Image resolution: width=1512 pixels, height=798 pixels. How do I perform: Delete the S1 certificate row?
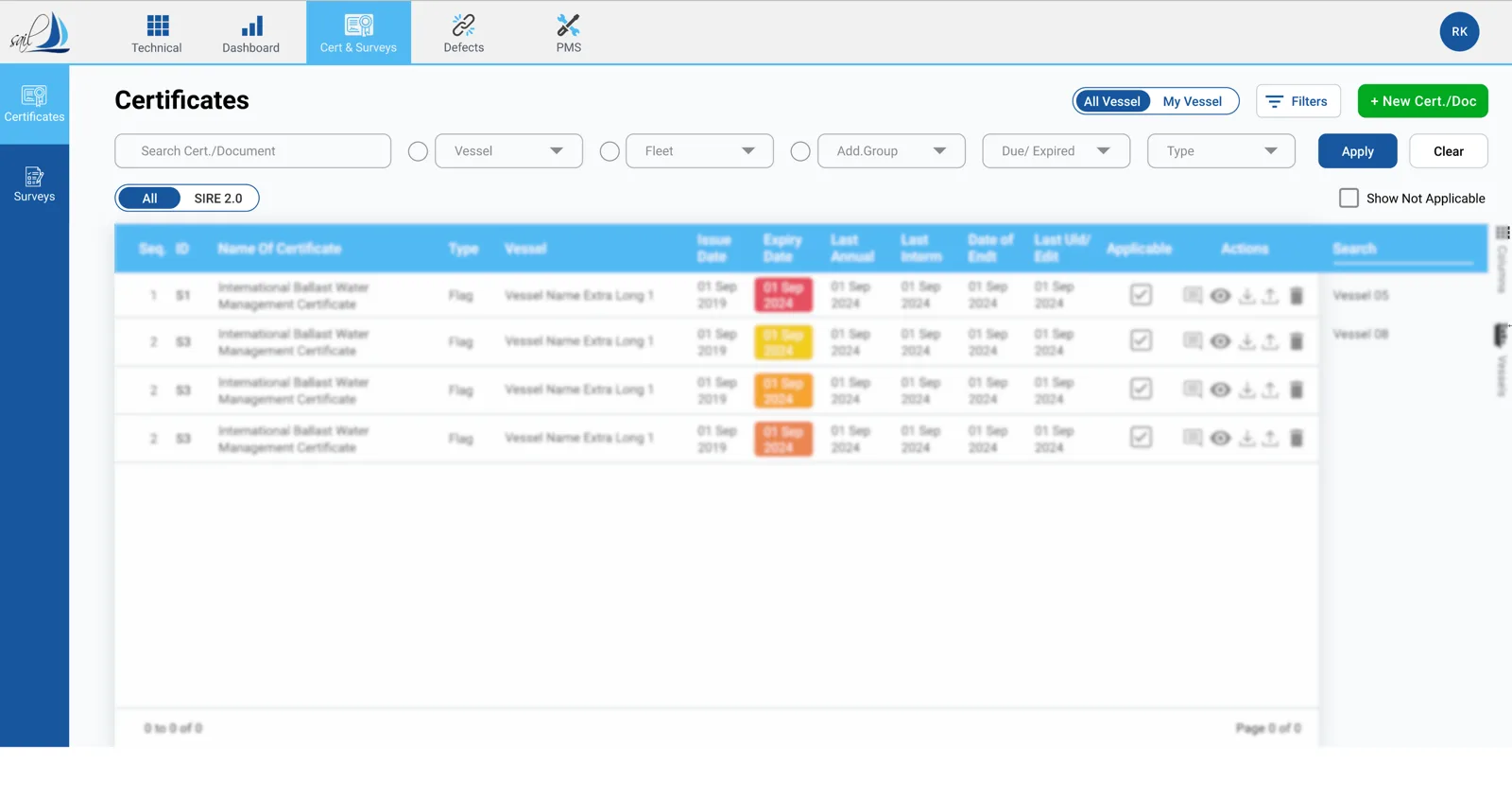pos(1297,296)
